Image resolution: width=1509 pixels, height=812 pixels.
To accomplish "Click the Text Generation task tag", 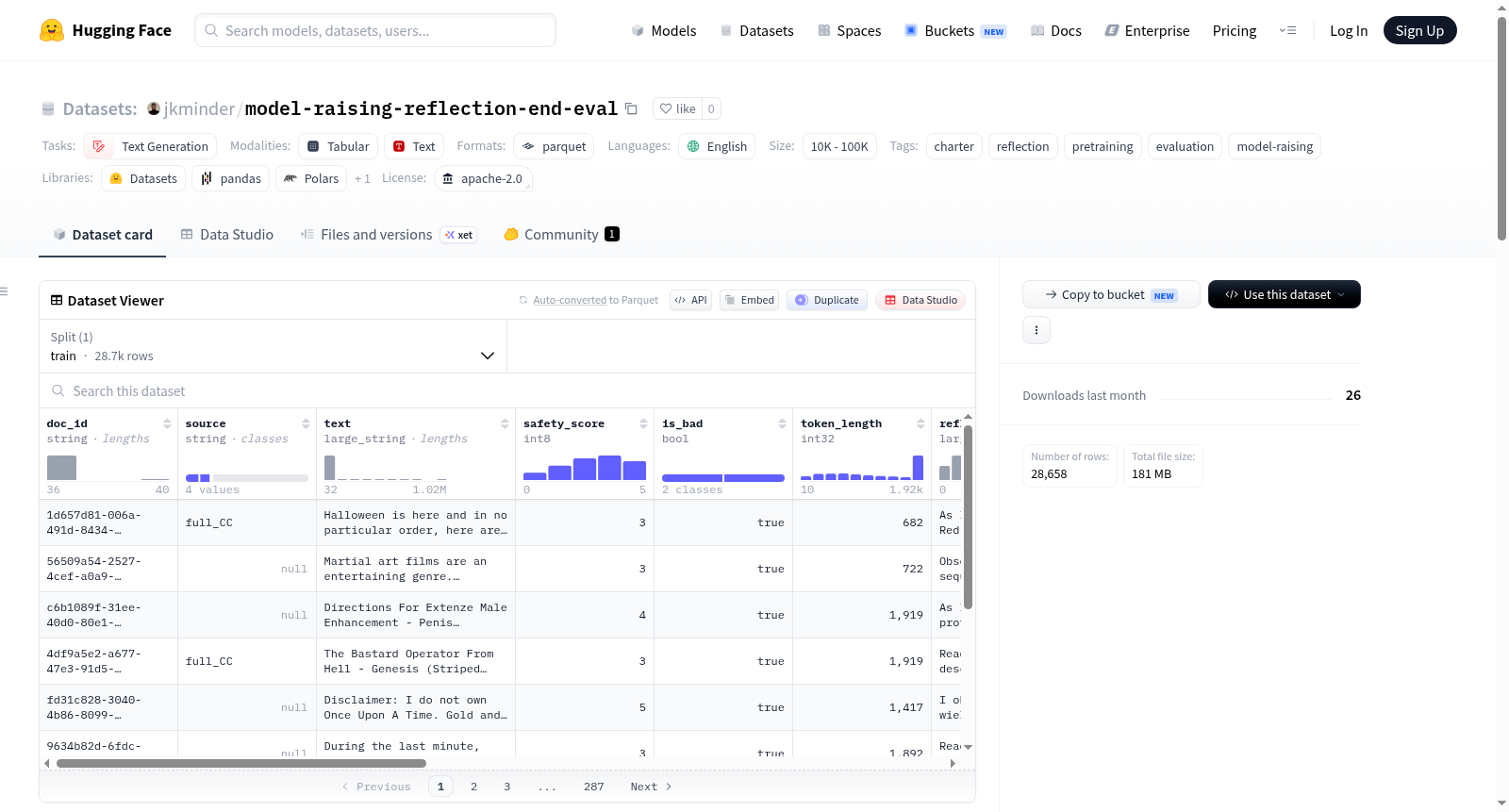I will 150,146.
